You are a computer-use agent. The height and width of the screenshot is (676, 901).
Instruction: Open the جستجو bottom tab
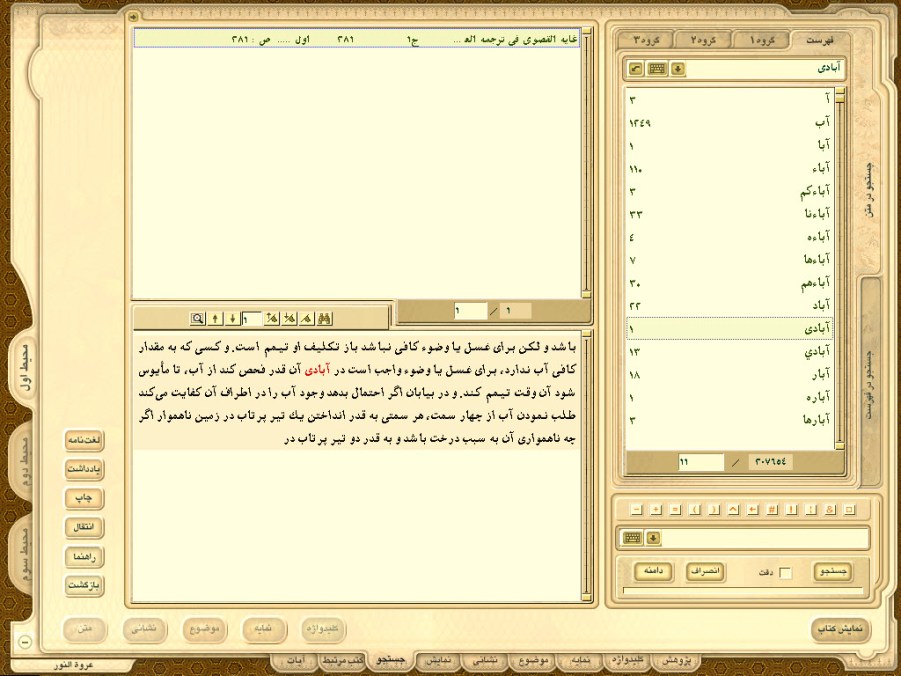pyautogui.click(x=389, y=661)
